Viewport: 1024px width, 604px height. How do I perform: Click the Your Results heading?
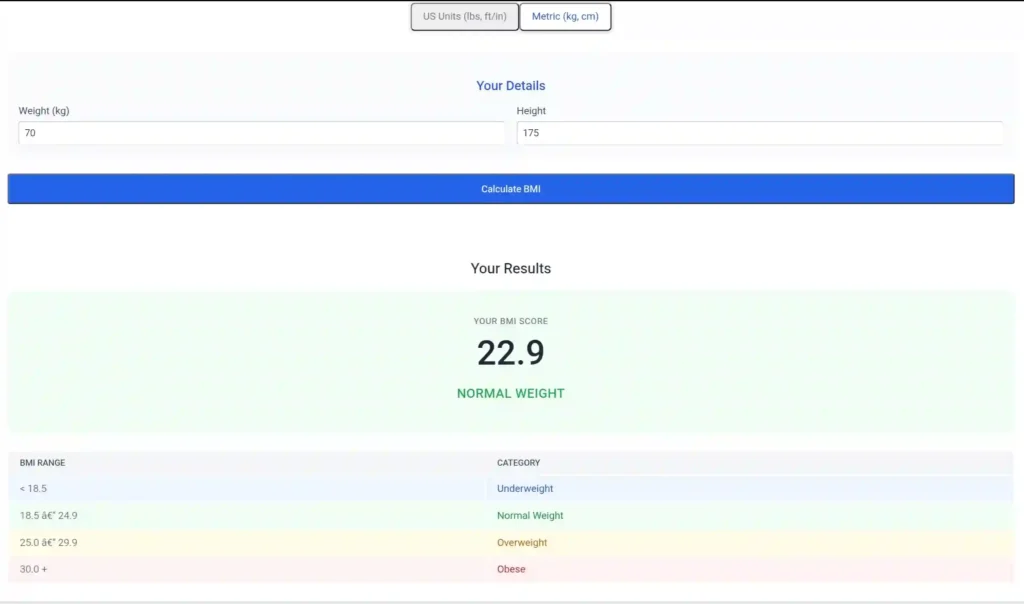pyautogui.click(x=511, y=268)
